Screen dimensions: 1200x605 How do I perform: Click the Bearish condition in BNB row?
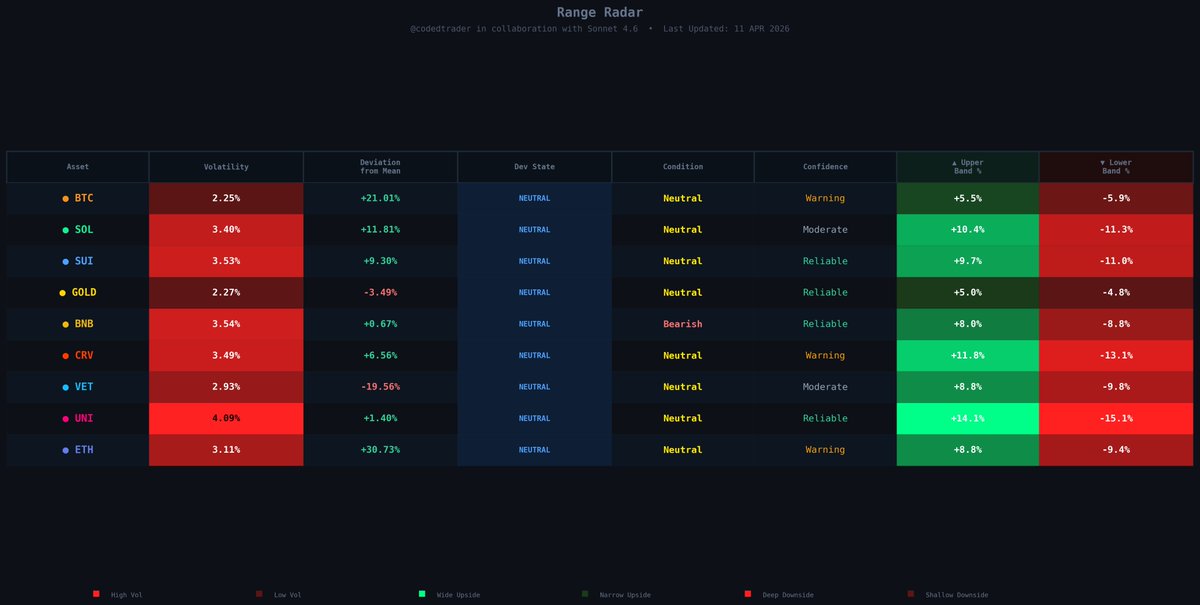(683, 325)
